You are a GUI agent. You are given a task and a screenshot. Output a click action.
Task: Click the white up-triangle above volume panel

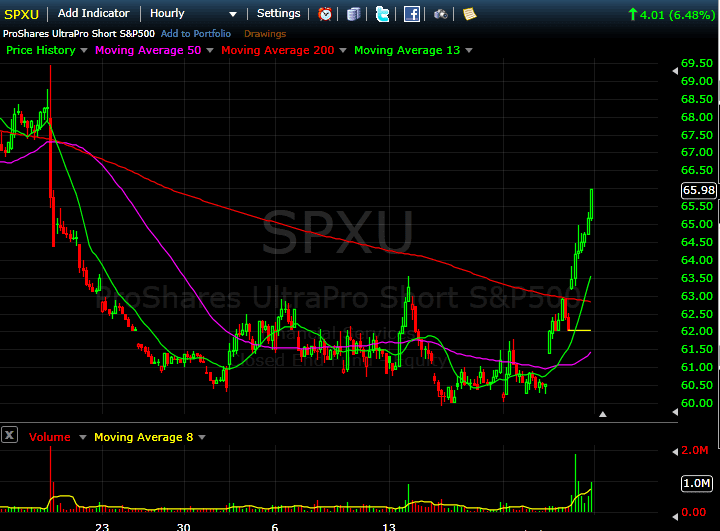(602, 413)
